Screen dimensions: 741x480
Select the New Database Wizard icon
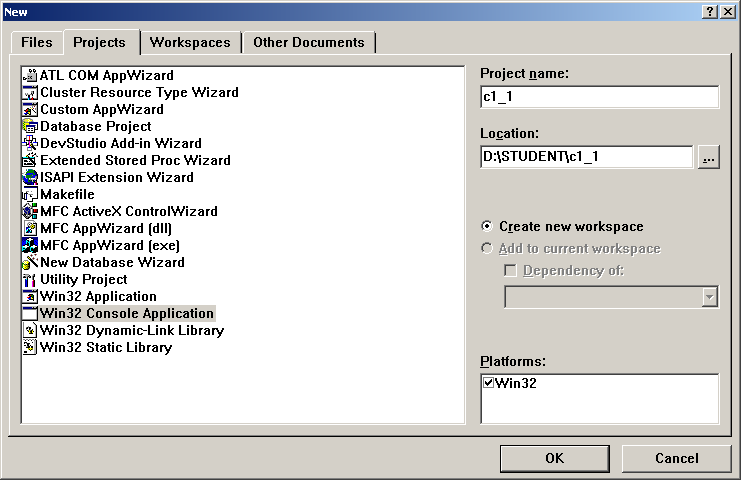pos(30,262)
